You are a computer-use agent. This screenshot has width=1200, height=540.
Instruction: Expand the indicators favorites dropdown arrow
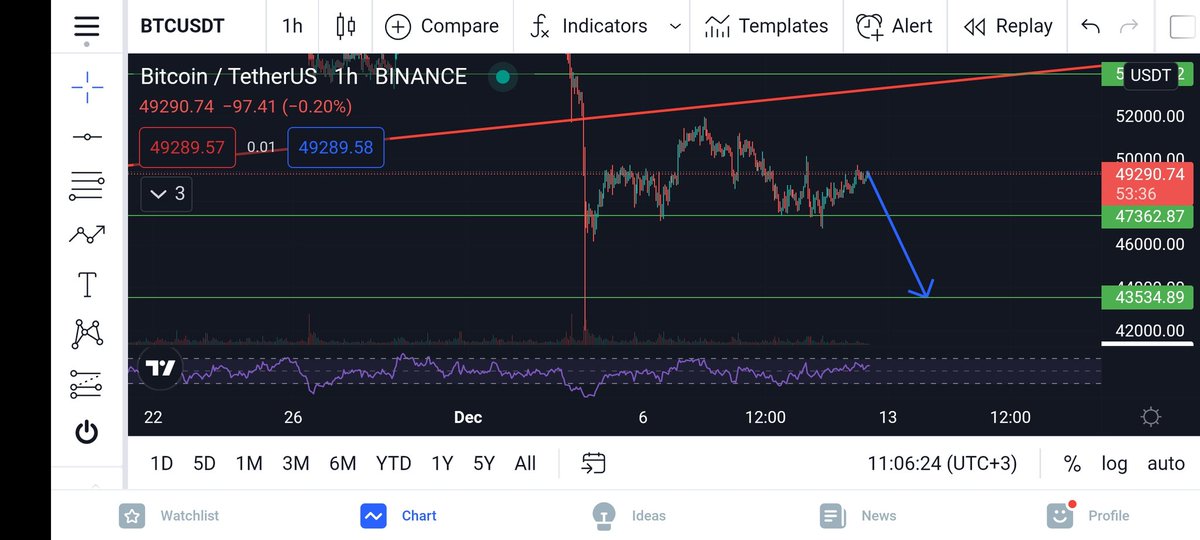tap(675, 27)
